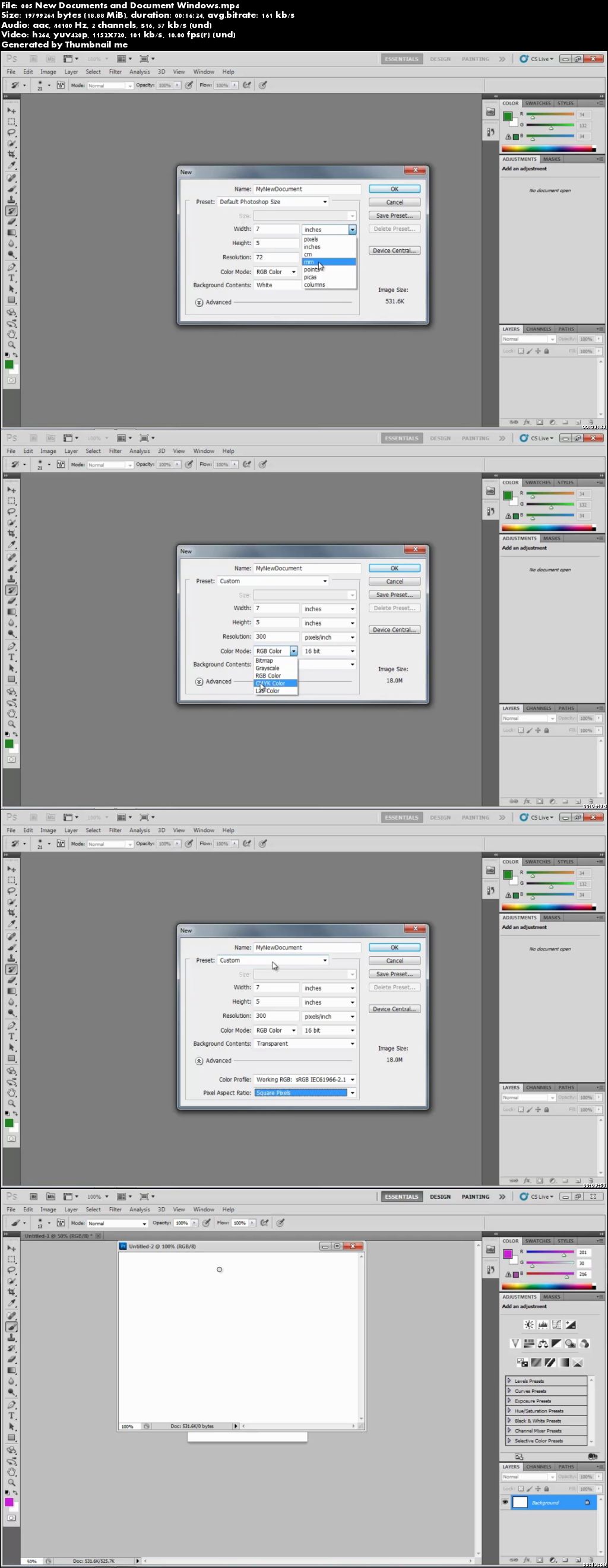Toggle lock image pixels brush in Background layer's panel
The height and width of the screenshot is (1568, 608).
530,1489
